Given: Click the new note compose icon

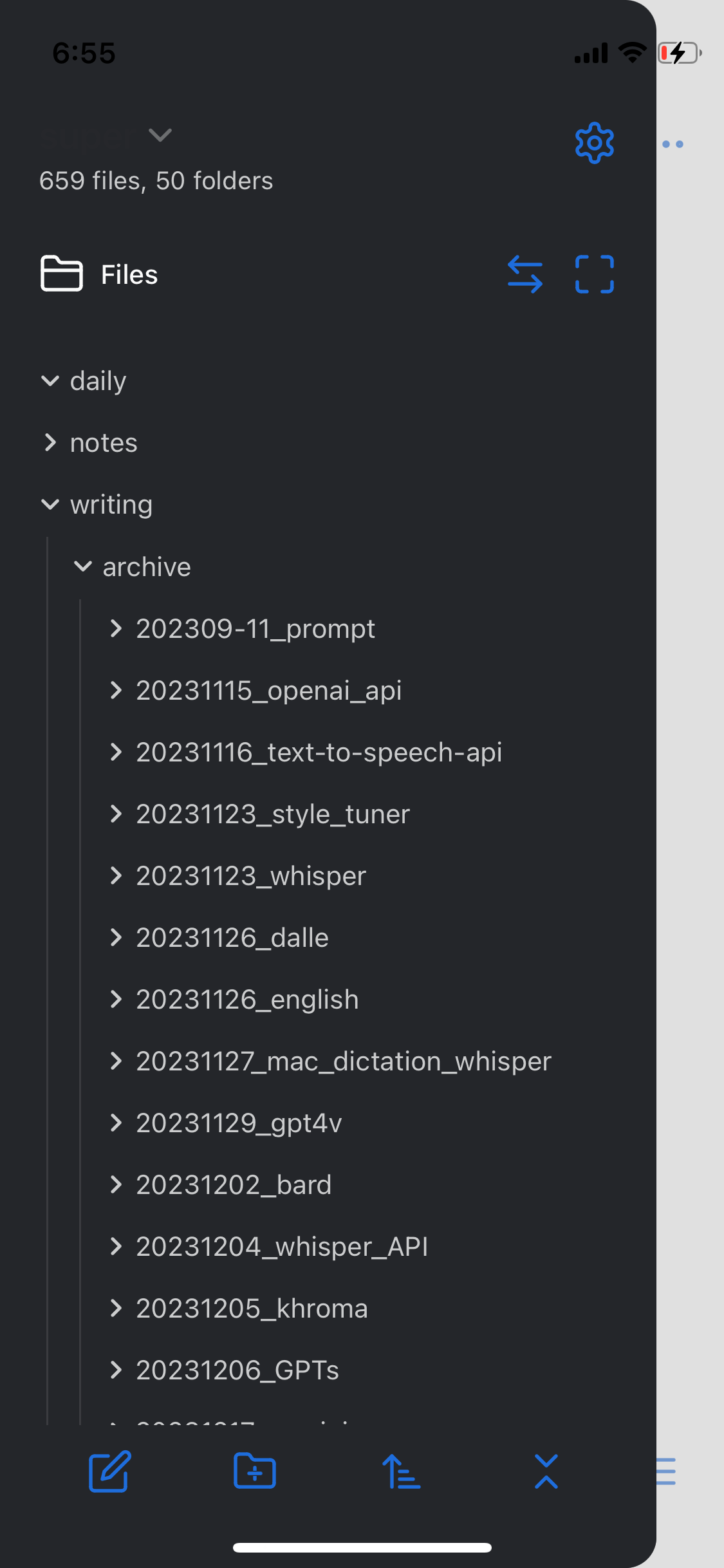Looking at the screenshot, I should click(110, 1471).
